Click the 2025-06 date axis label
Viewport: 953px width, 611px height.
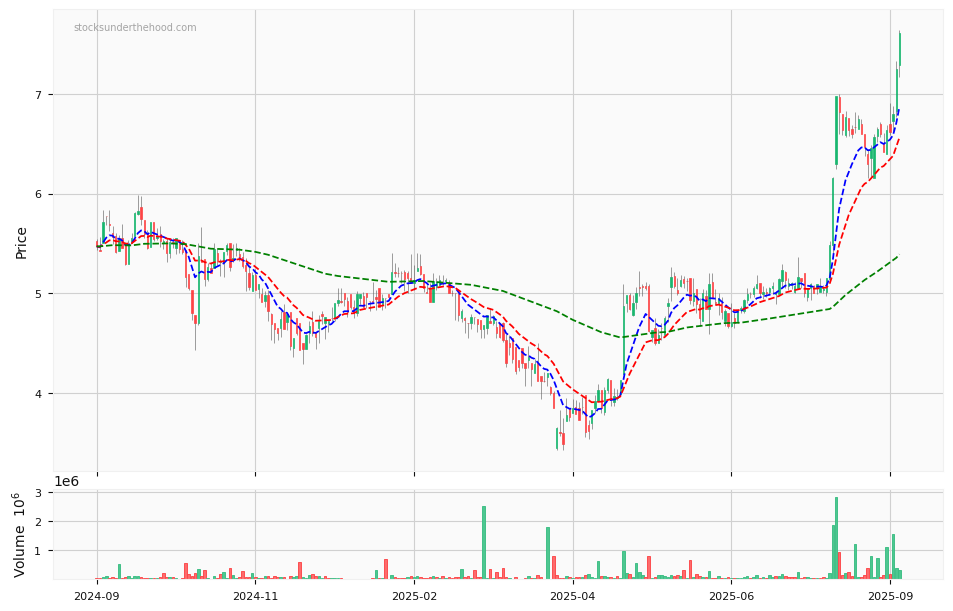(731, 596)
